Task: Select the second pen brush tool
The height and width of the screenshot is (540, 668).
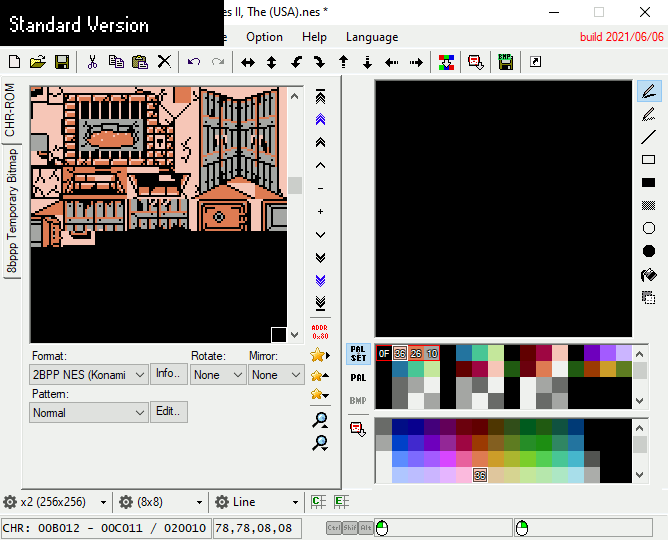Action: [649, 114]
